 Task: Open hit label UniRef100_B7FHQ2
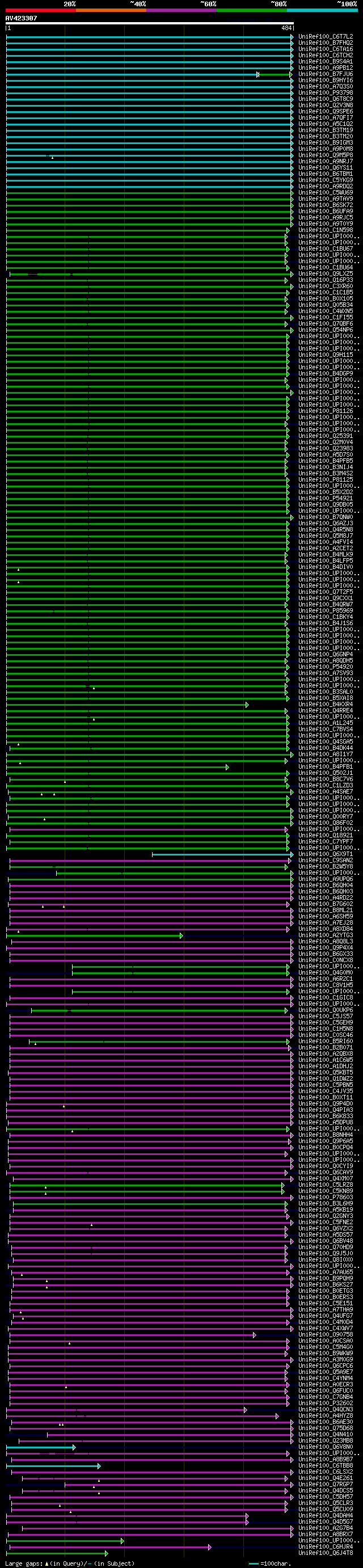click(325, 43)
